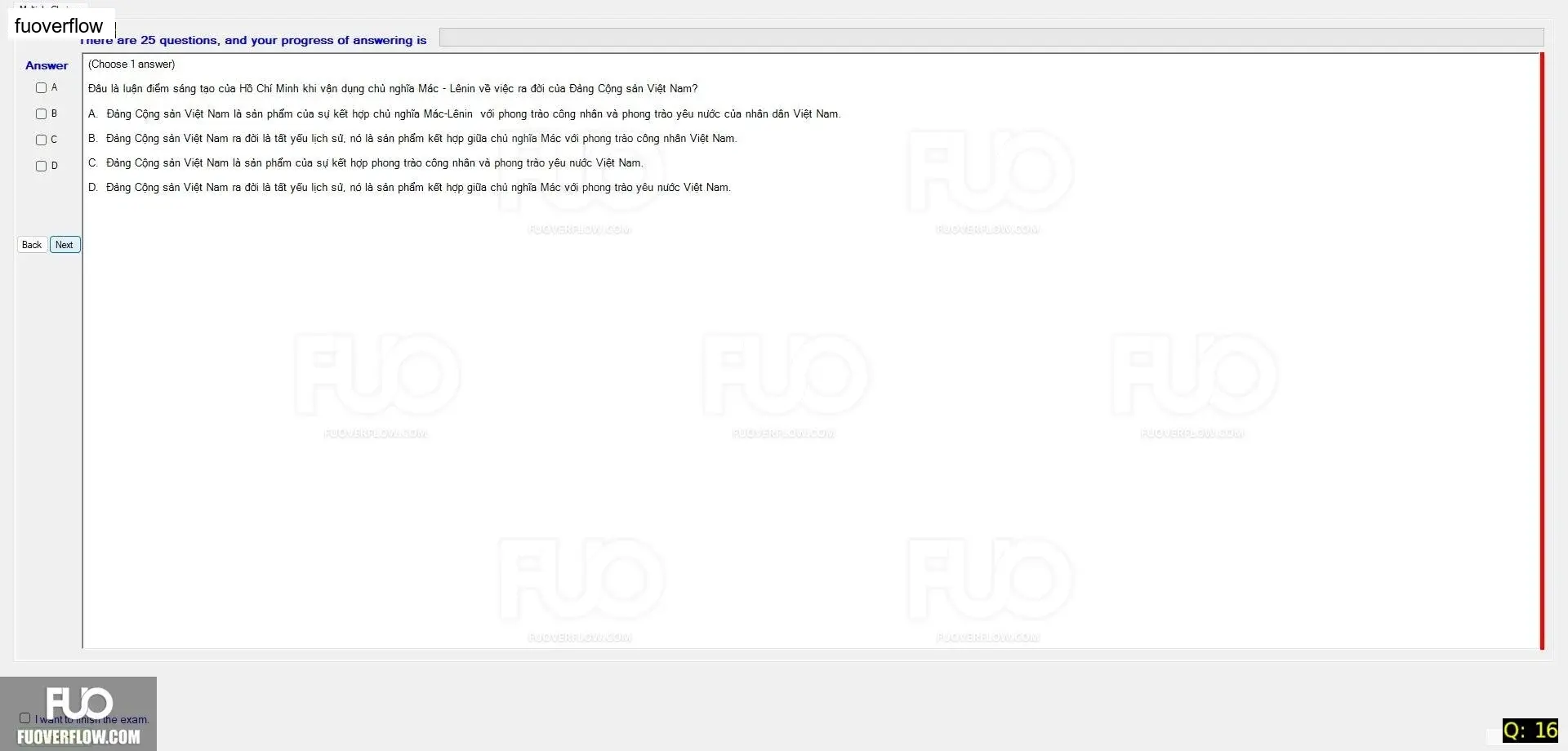Click the answering progress bar
The image size is (1568, 751).
point(991,38)
